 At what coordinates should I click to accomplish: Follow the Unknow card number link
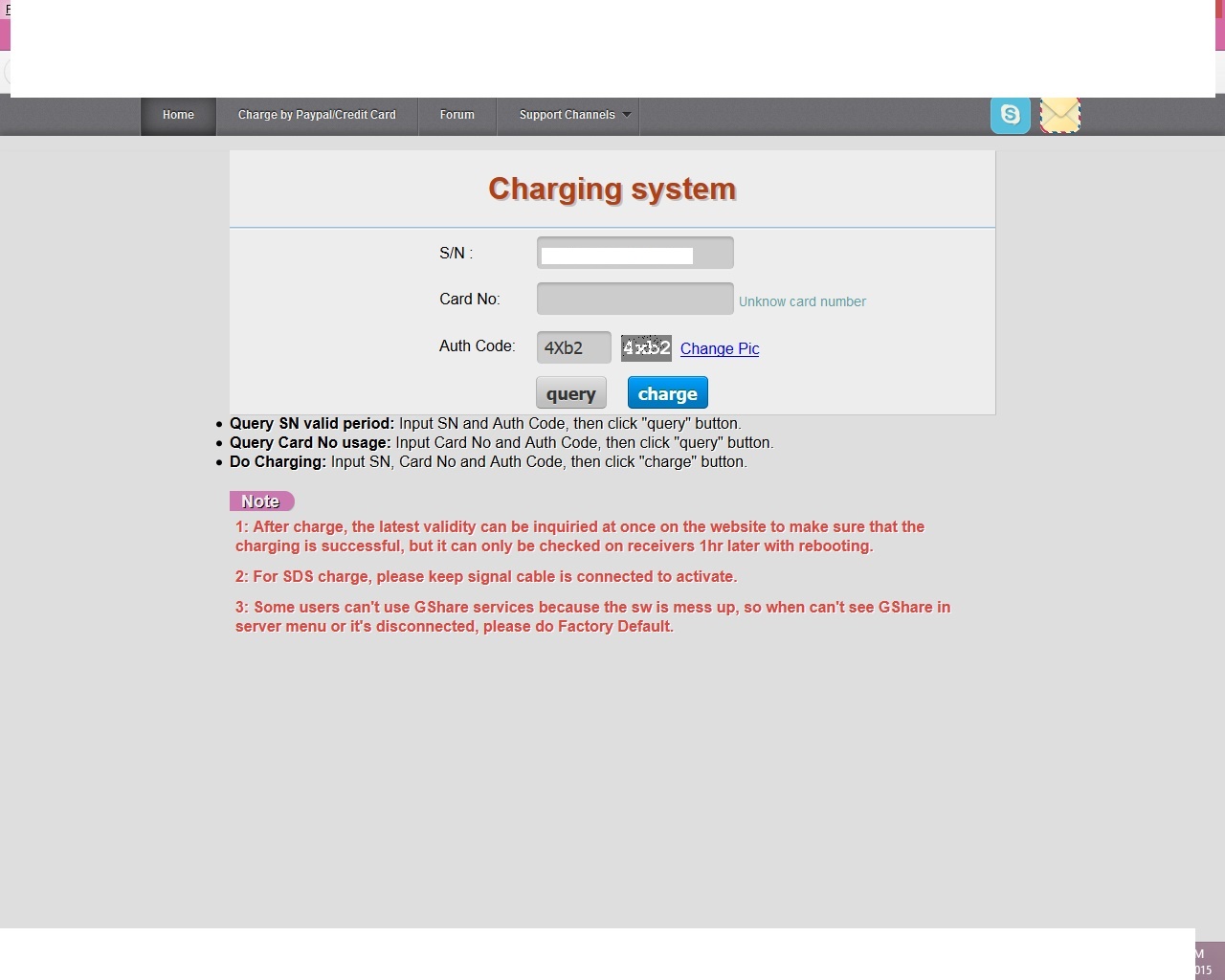pyautogui.click(x=802, y=301)
